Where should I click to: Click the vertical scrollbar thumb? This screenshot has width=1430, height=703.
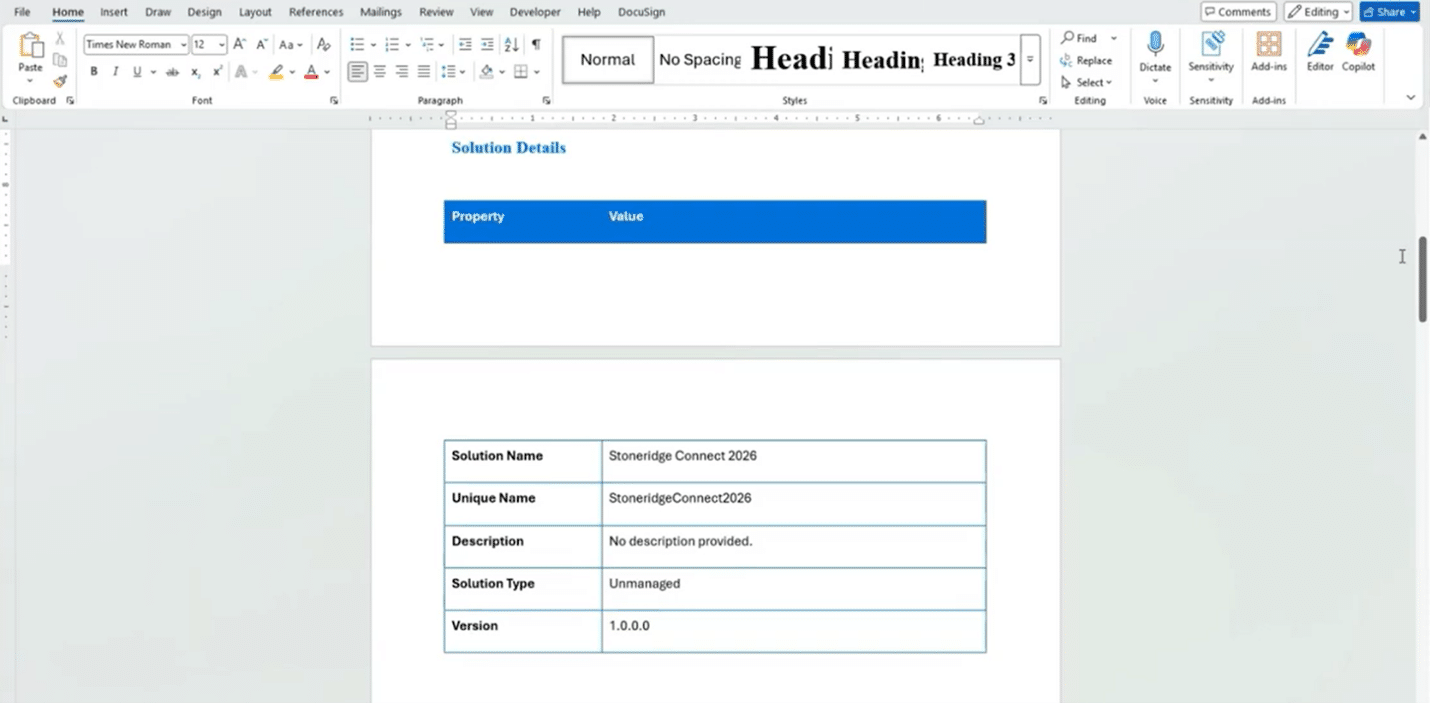click(1422, 279)
